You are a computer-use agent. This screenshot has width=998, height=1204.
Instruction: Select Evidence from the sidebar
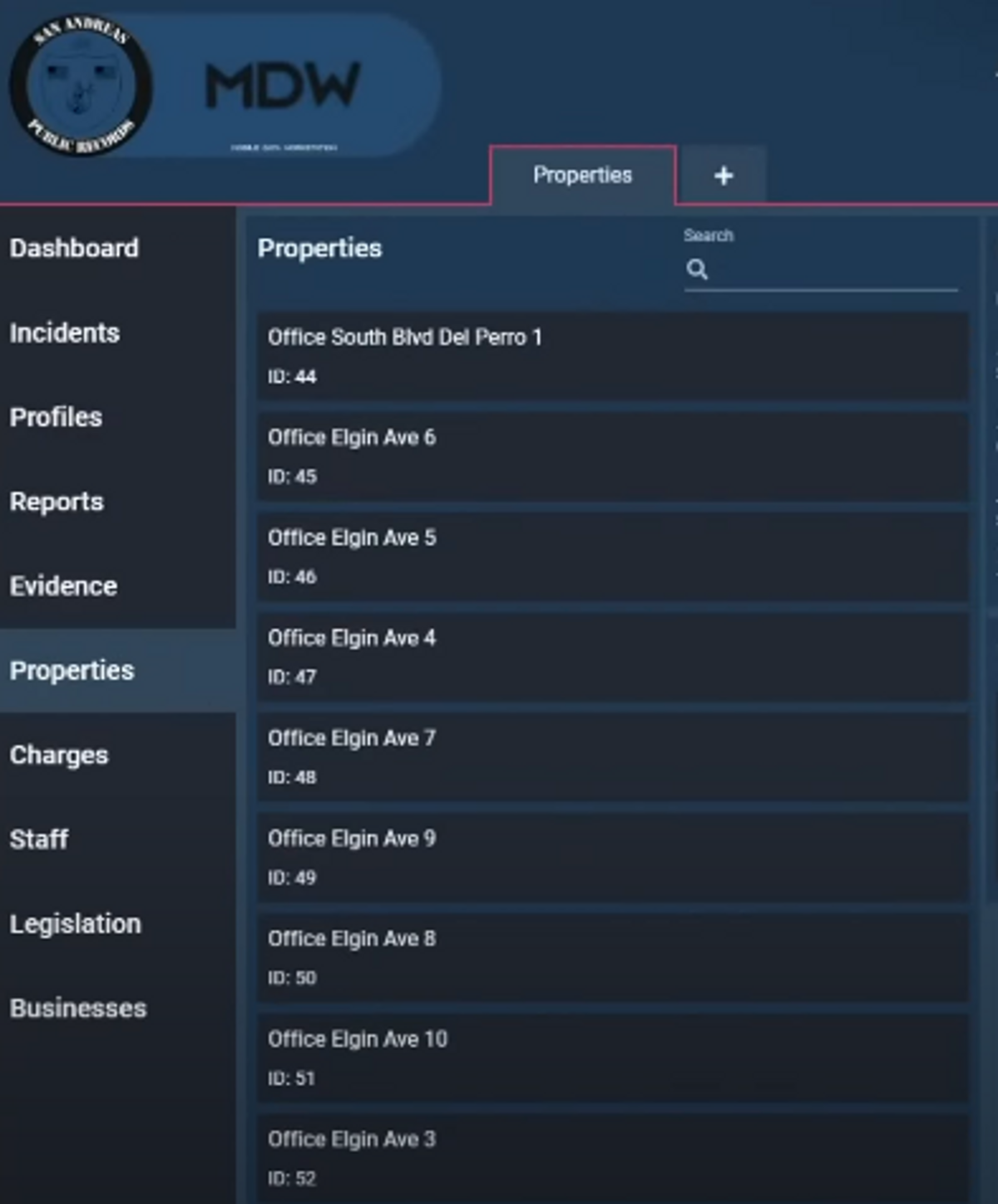(x=63, y=586)
